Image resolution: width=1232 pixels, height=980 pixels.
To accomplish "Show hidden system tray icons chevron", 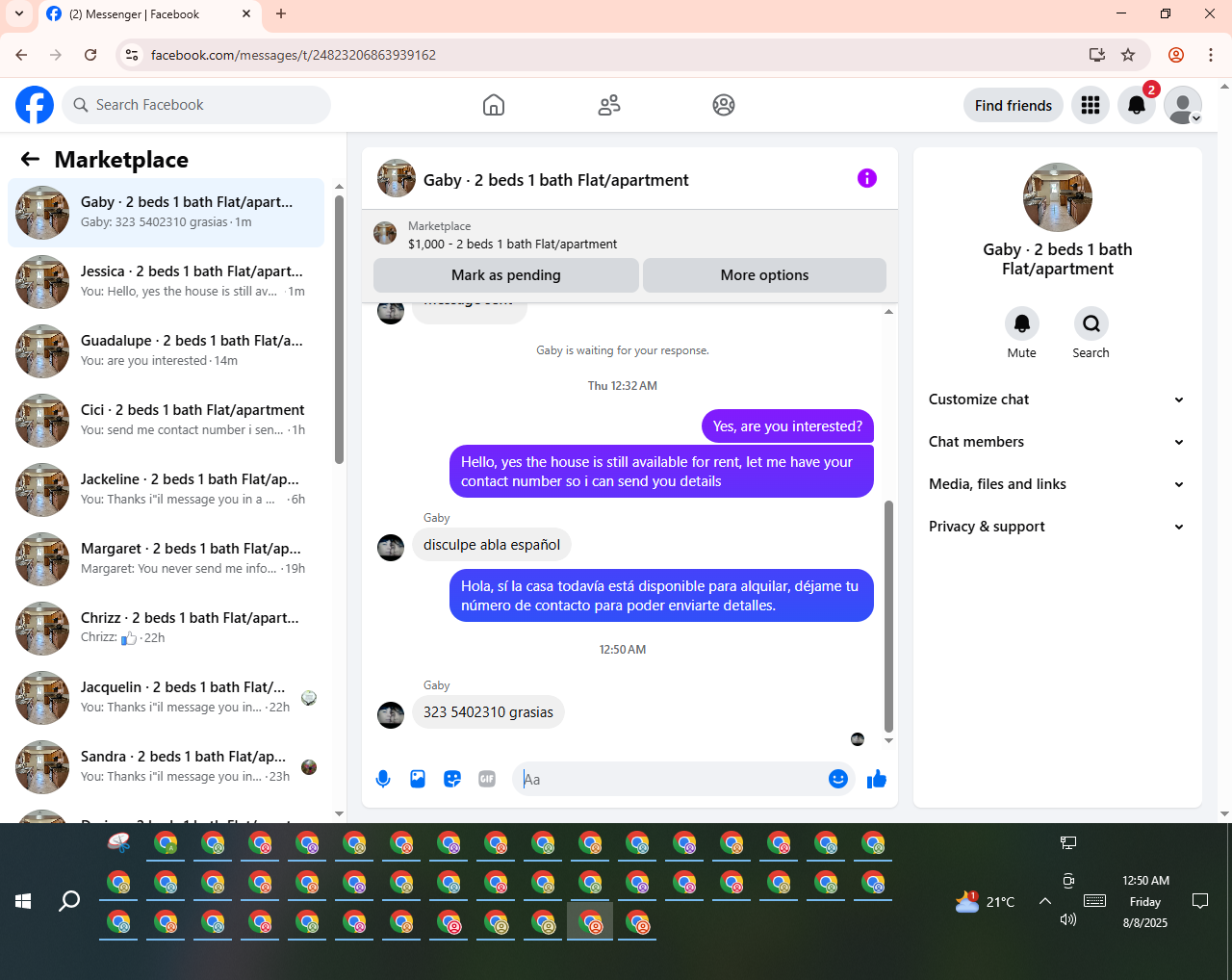I will pos(1044,901).
